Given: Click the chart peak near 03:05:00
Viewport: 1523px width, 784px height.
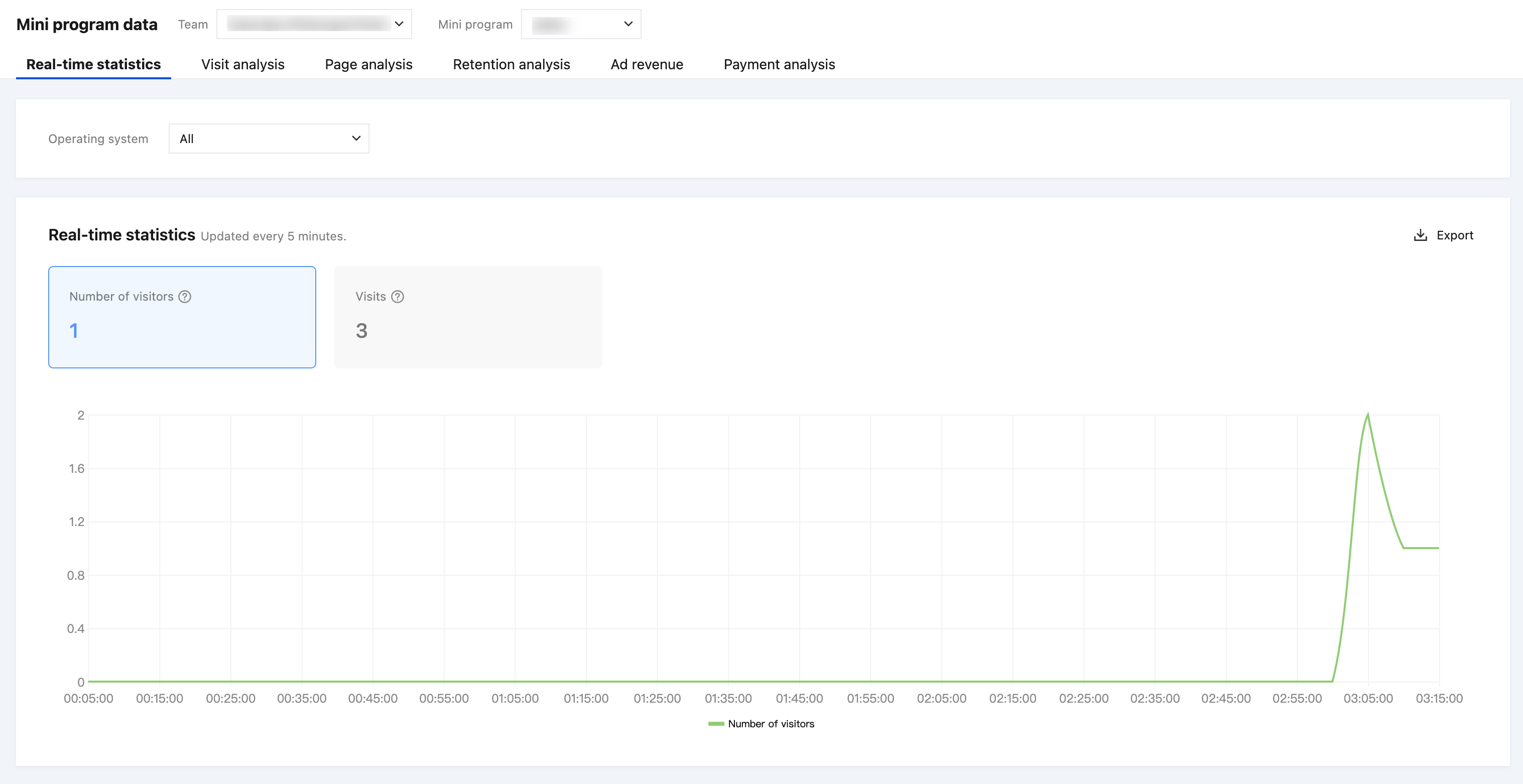Looking at the screenshot, I should [1367, 415].
